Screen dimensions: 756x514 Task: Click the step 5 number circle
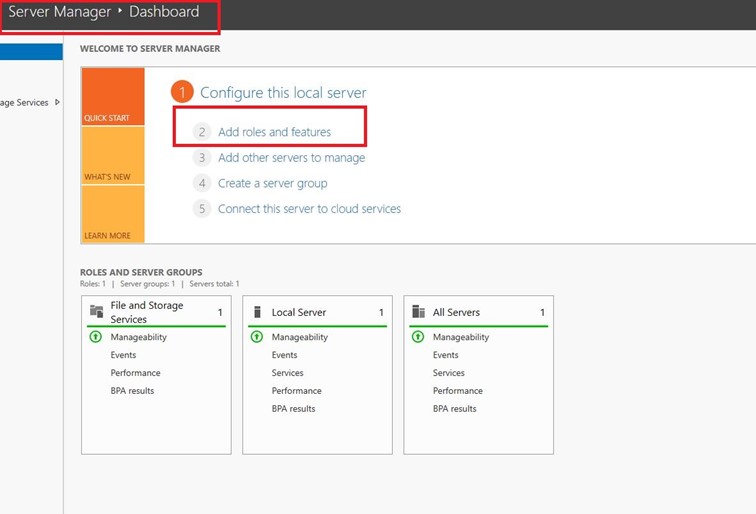click(x=202, y=209)
